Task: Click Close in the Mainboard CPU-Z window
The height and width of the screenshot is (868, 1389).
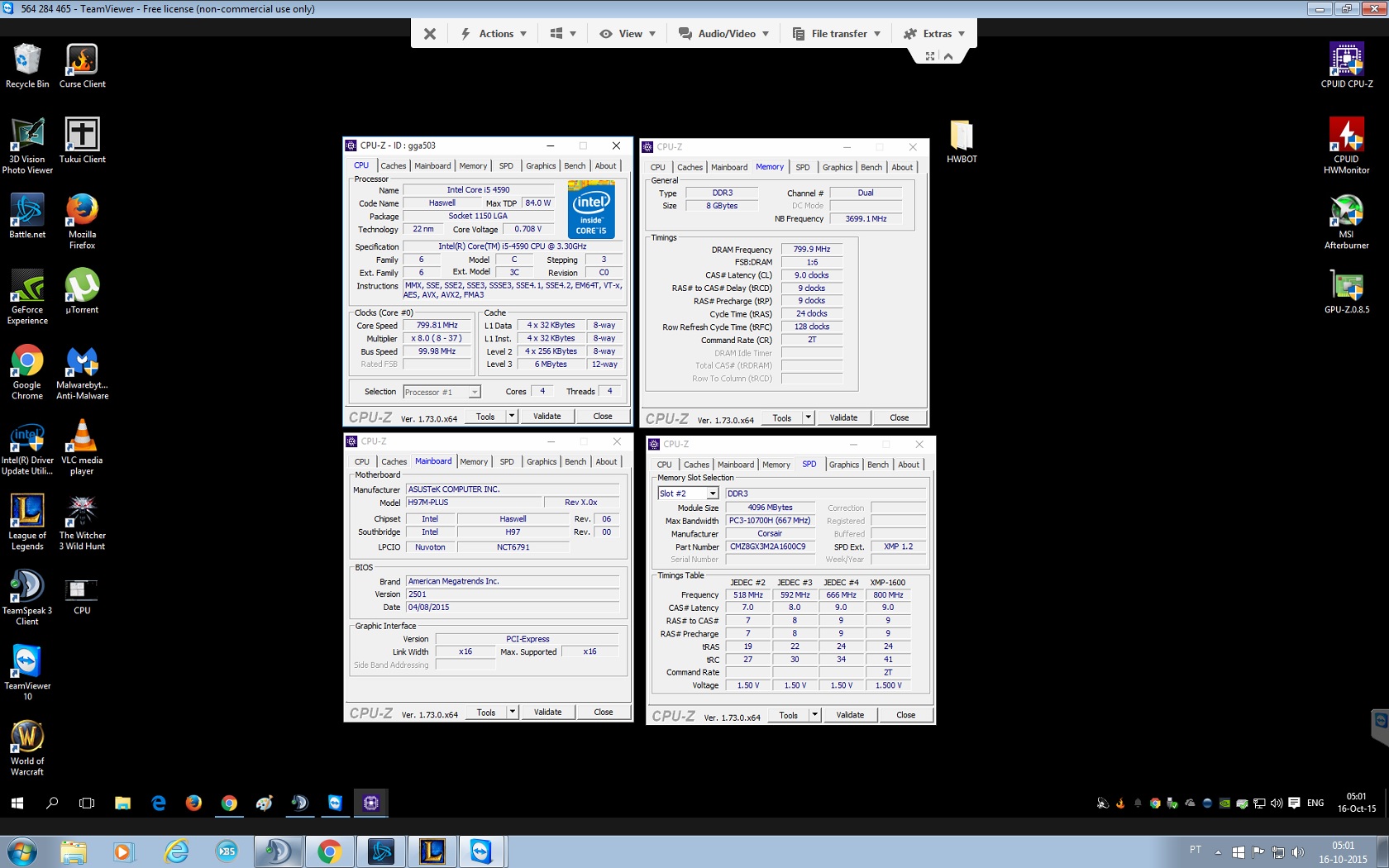Action: (604, 713)
